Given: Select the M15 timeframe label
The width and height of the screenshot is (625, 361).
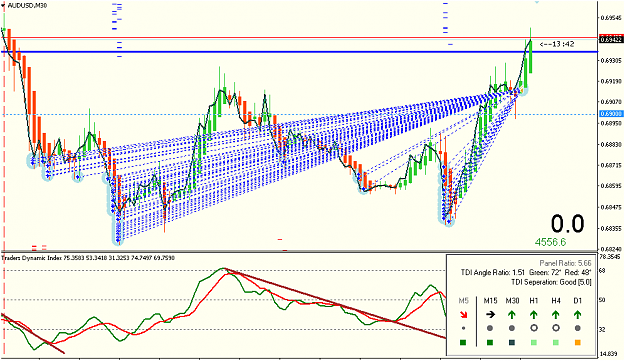Looking at the screenshot, I should 490,301.
